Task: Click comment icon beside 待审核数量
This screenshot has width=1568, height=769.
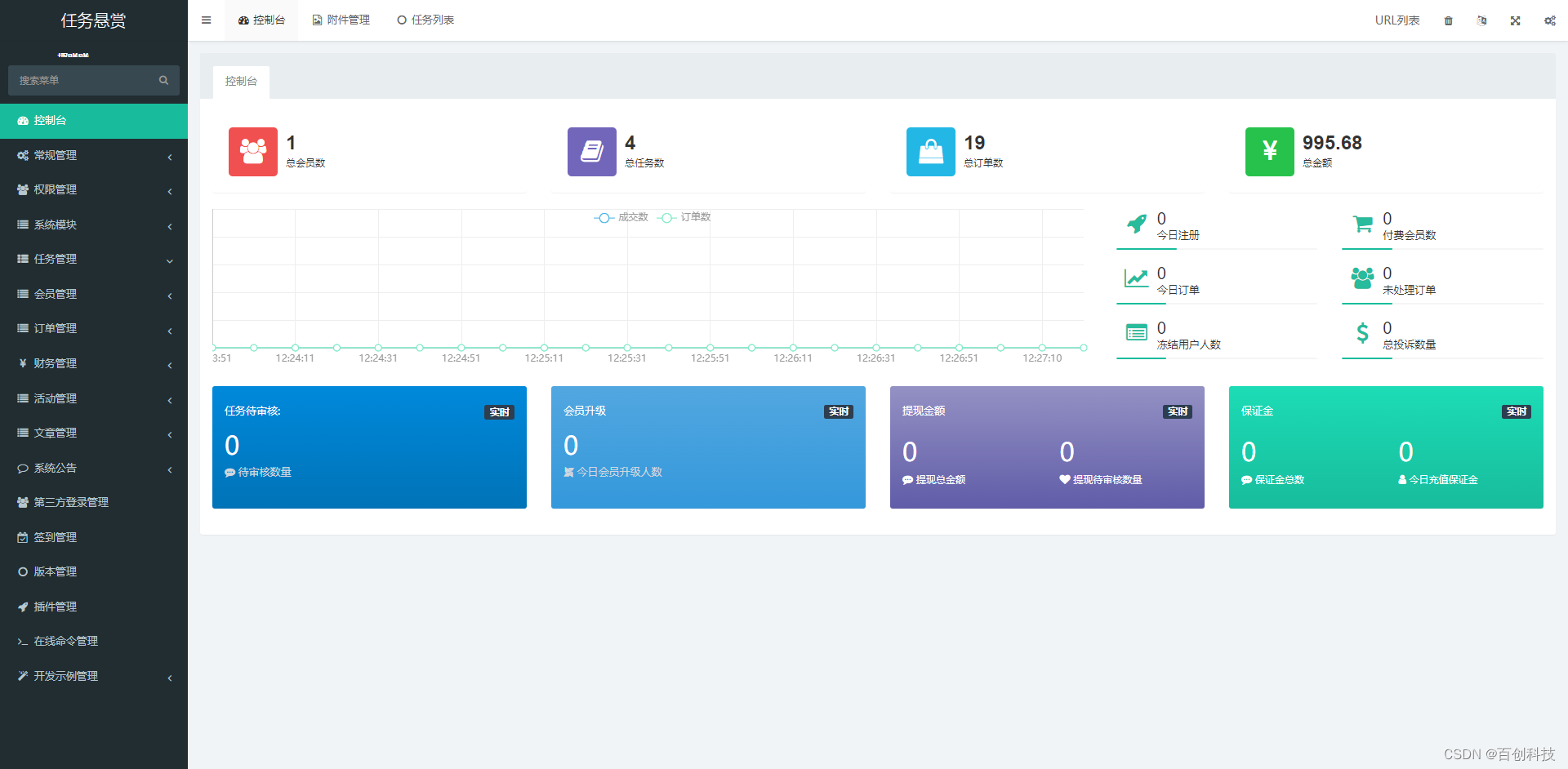Action: pyautogui.click(x=229, y=473)
